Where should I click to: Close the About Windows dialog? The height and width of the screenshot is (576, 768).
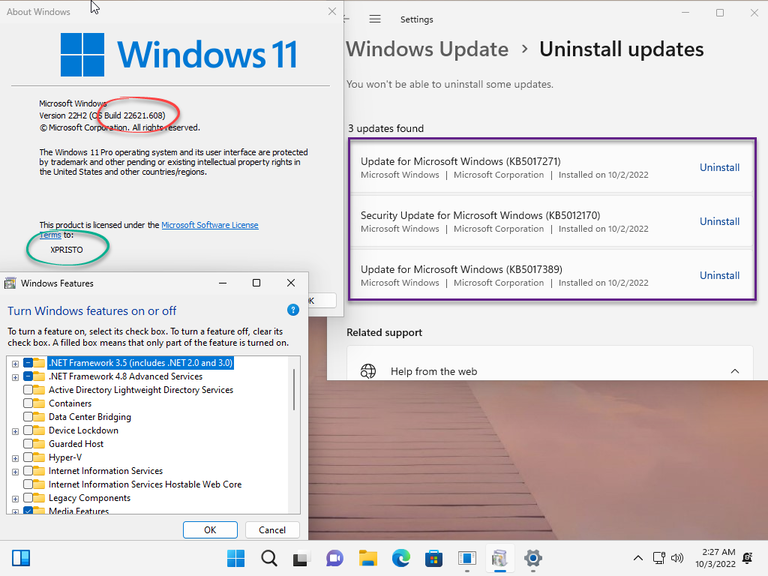click(x=332, y=11)
